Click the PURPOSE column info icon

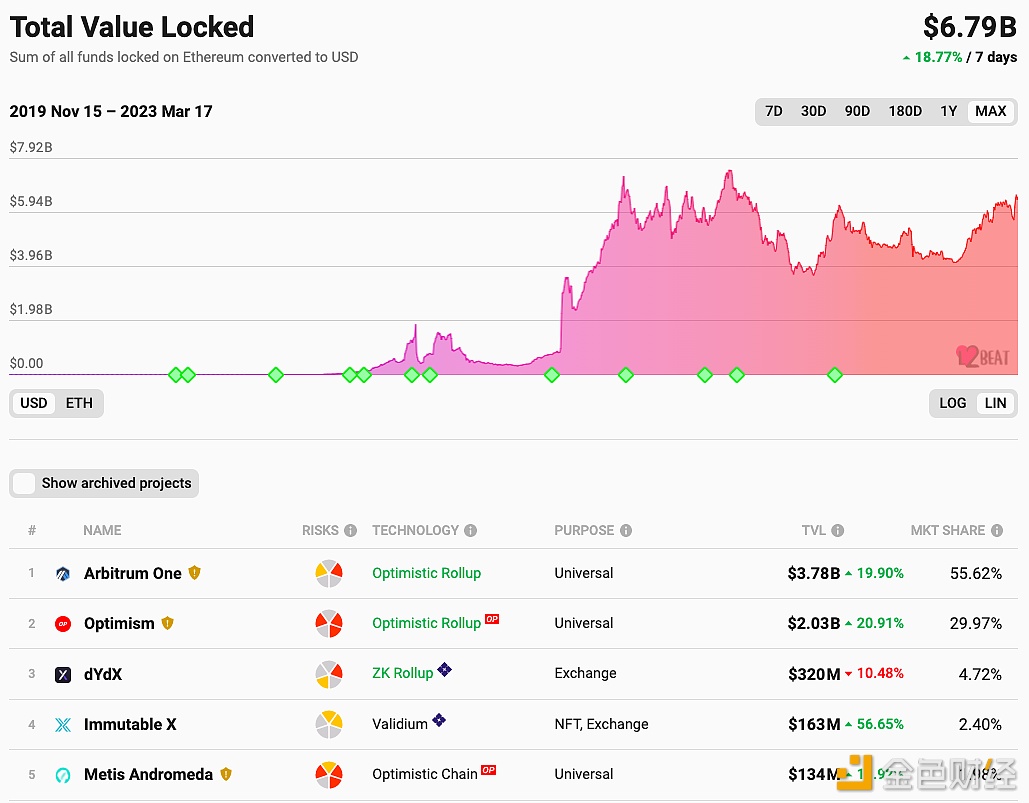point(625,530)
